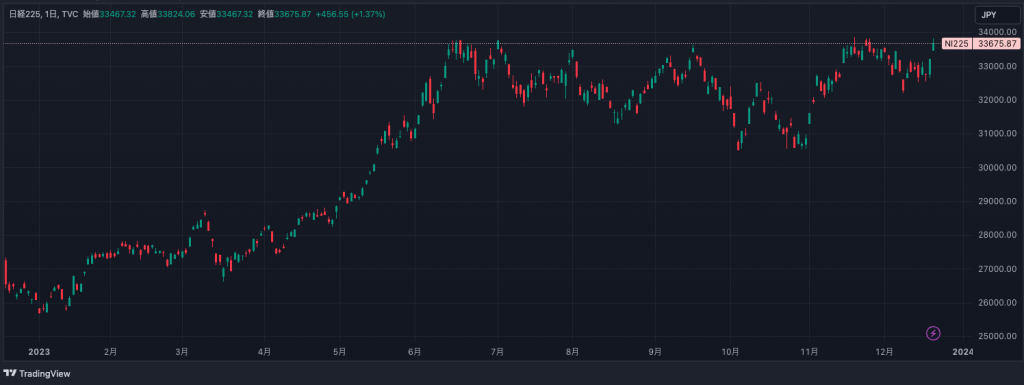Click the 4月 time axis label
The image size is (1024, 385).
[263, 352]
